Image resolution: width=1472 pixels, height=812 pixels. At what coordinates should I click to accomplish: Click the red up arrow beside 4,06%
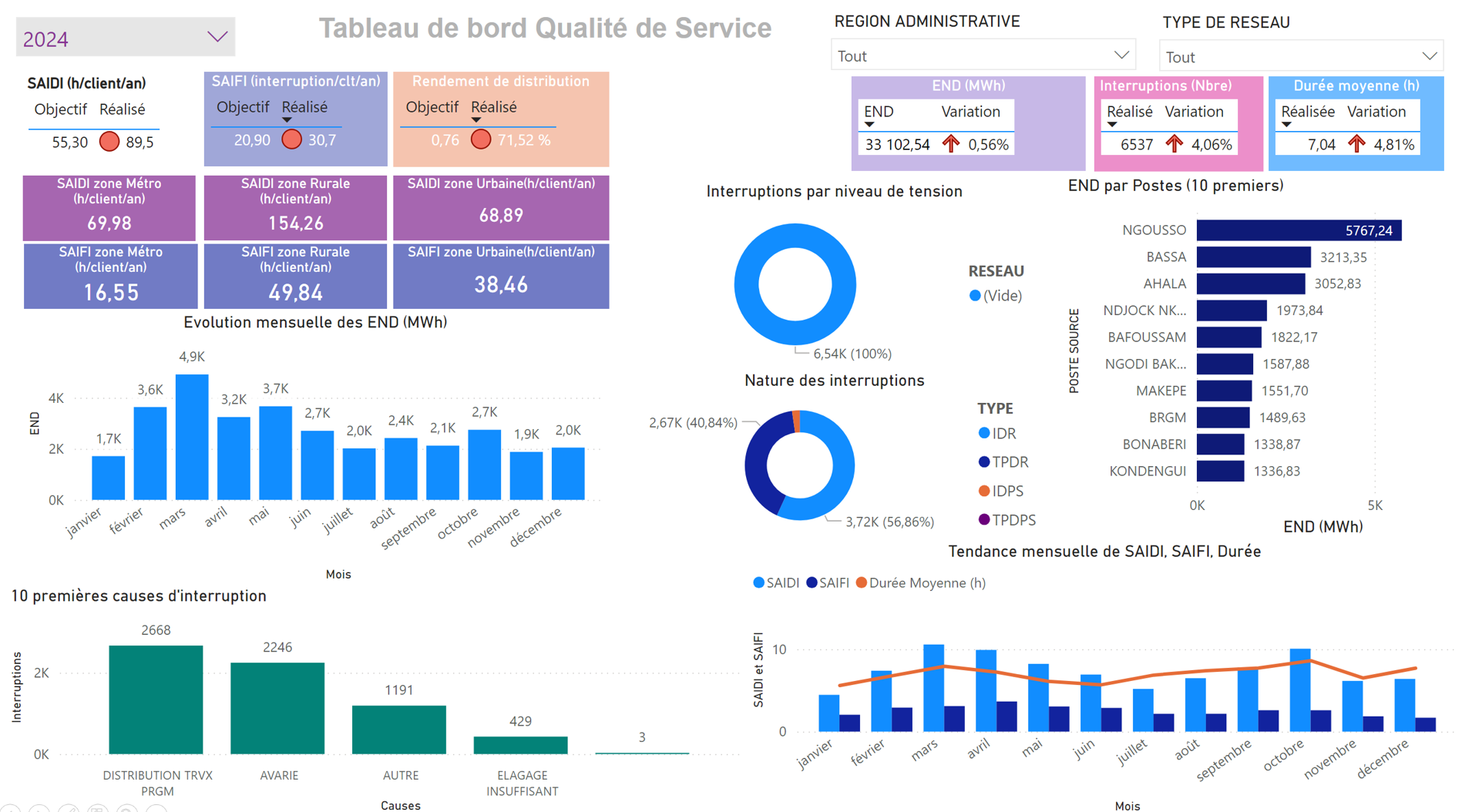[1174, 144]
